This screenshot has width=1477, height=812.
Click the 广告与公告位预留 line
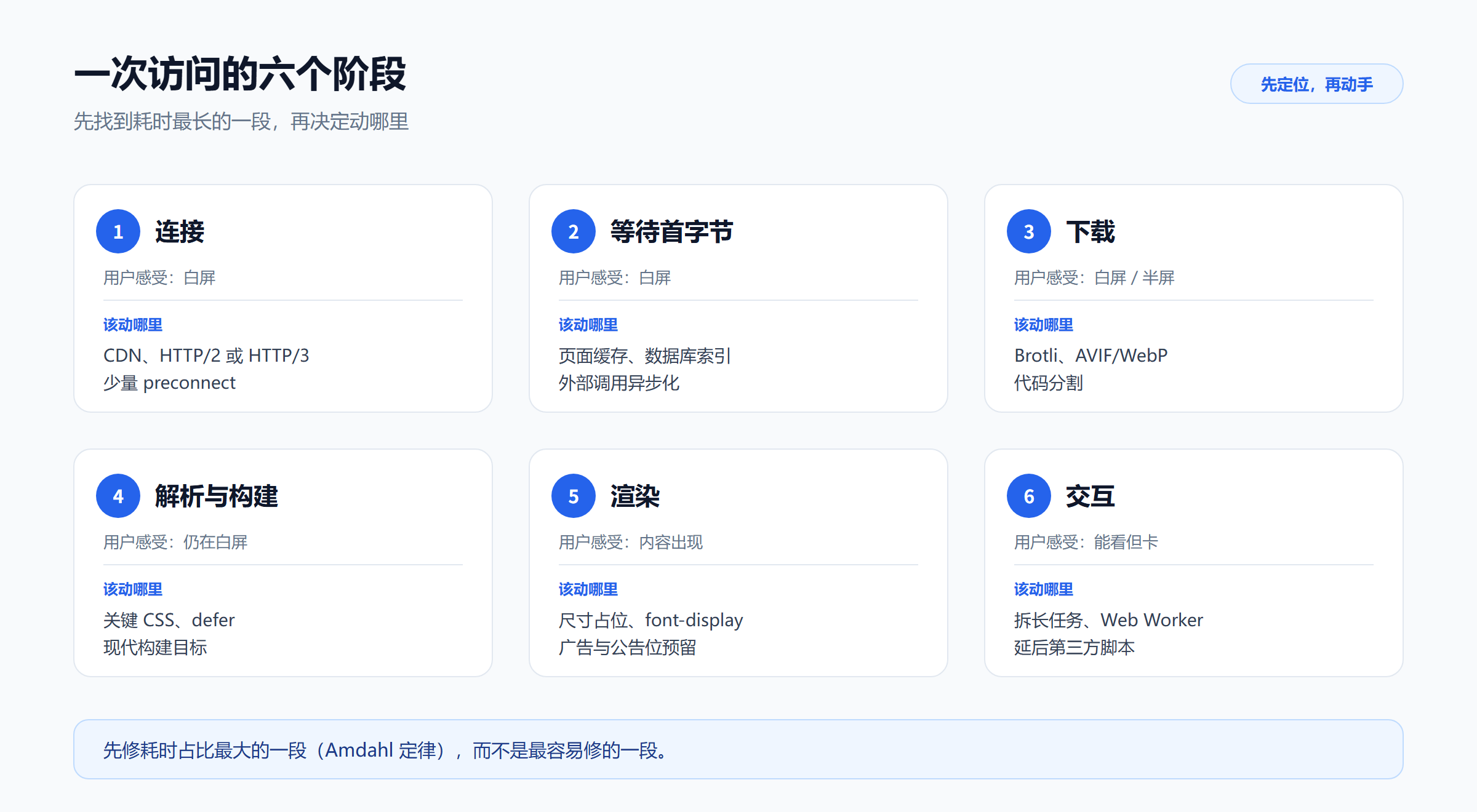(628, 648)
